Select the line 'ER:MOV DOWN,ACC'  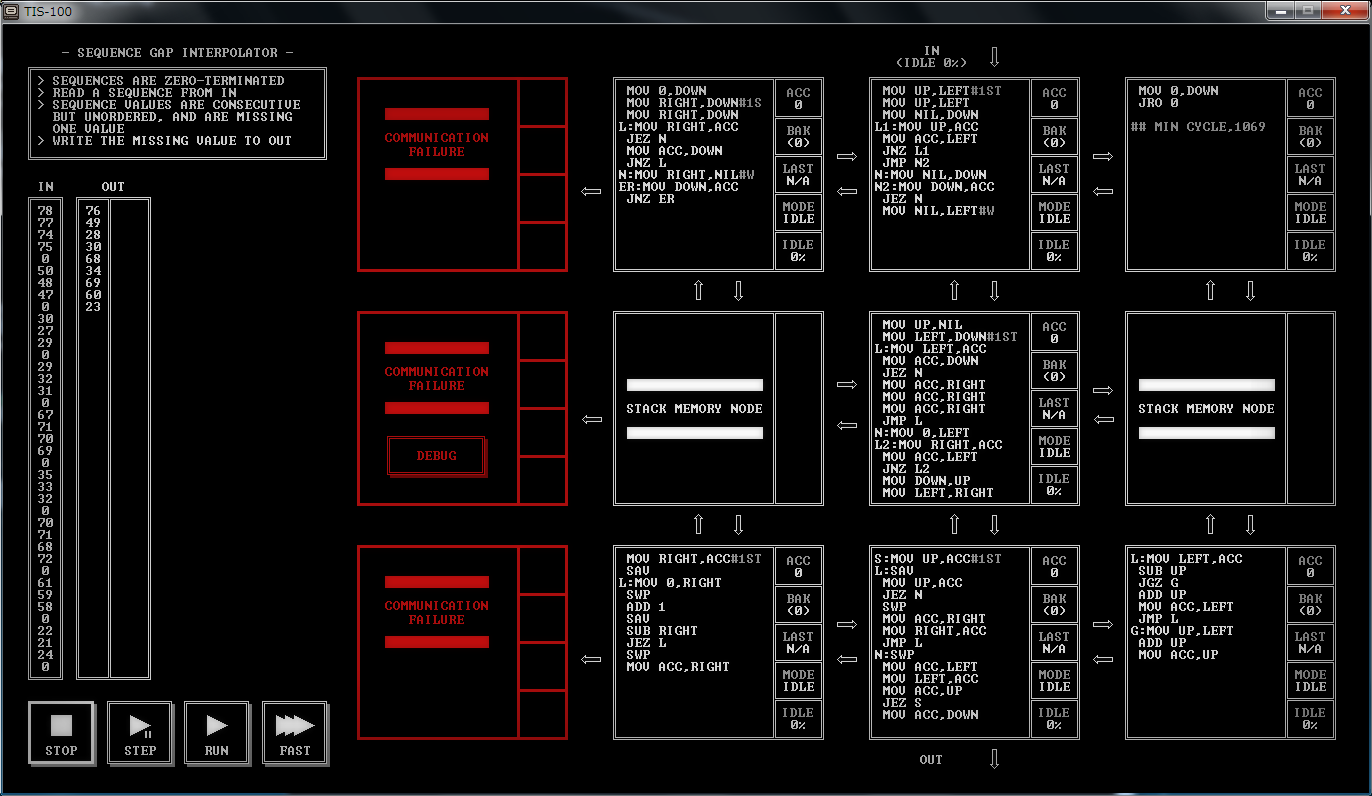pyautogui.click(x=678, y=187)
